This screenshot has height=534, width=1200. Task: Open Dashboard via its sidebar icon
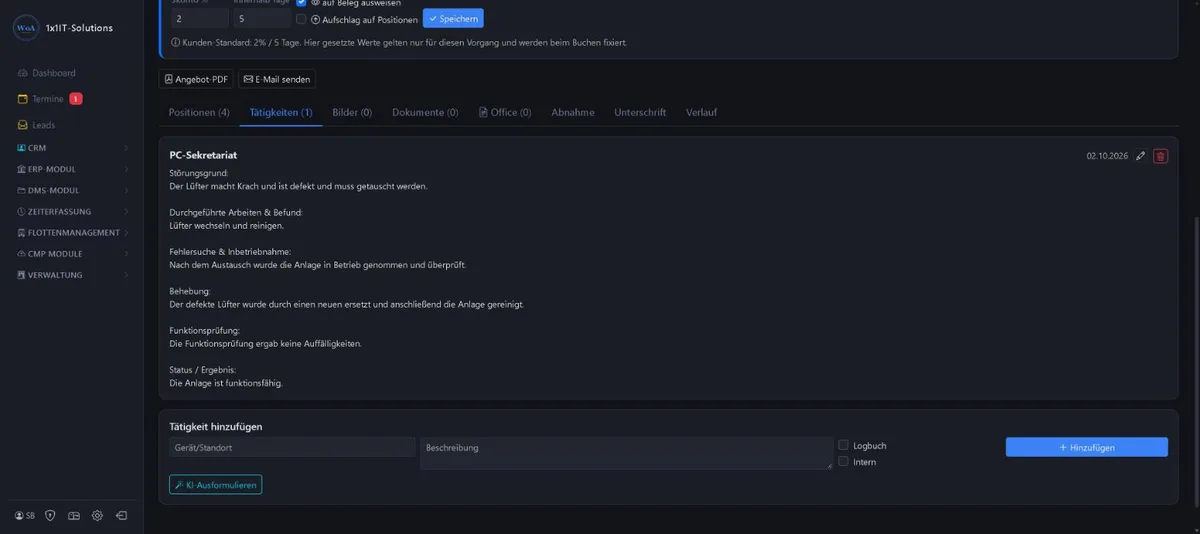pyautogui.click(x=23, y=73)
